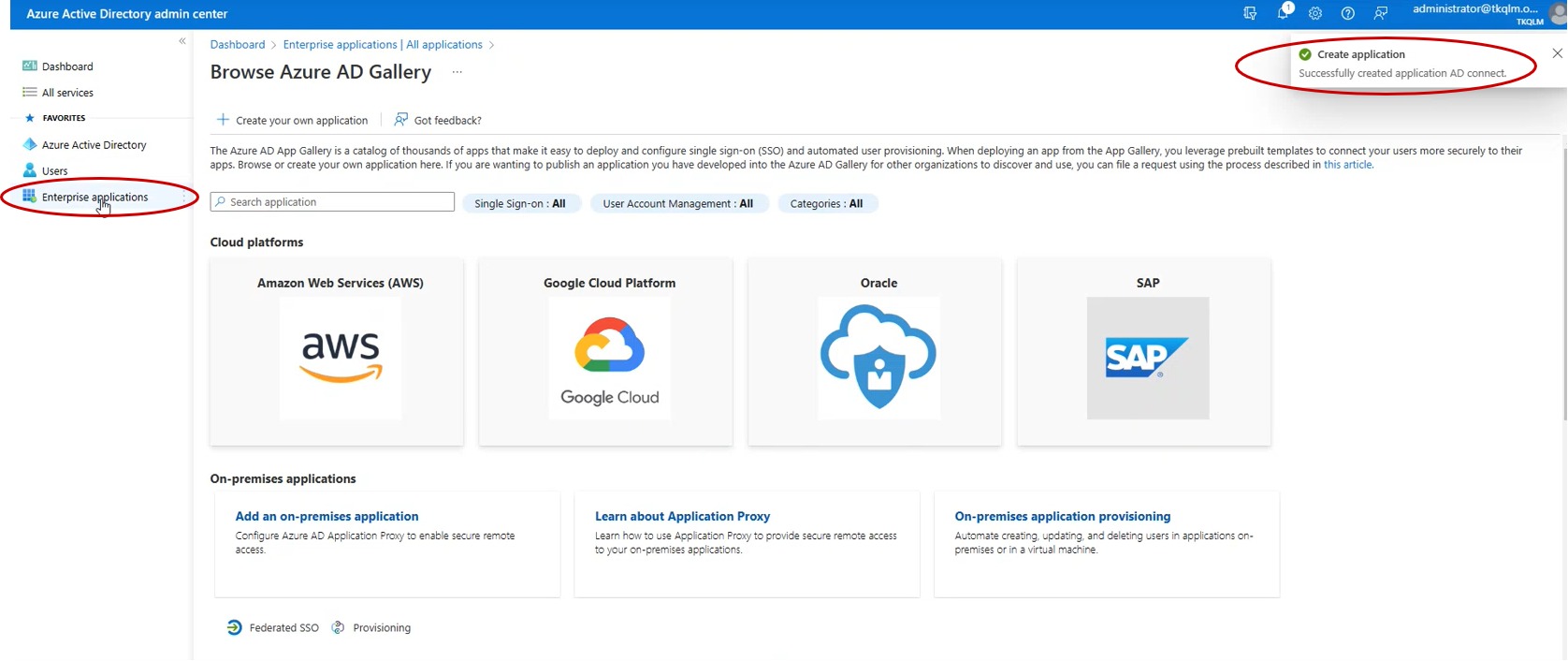
Task: Click the Got feedback person icon
Action: 401,120
